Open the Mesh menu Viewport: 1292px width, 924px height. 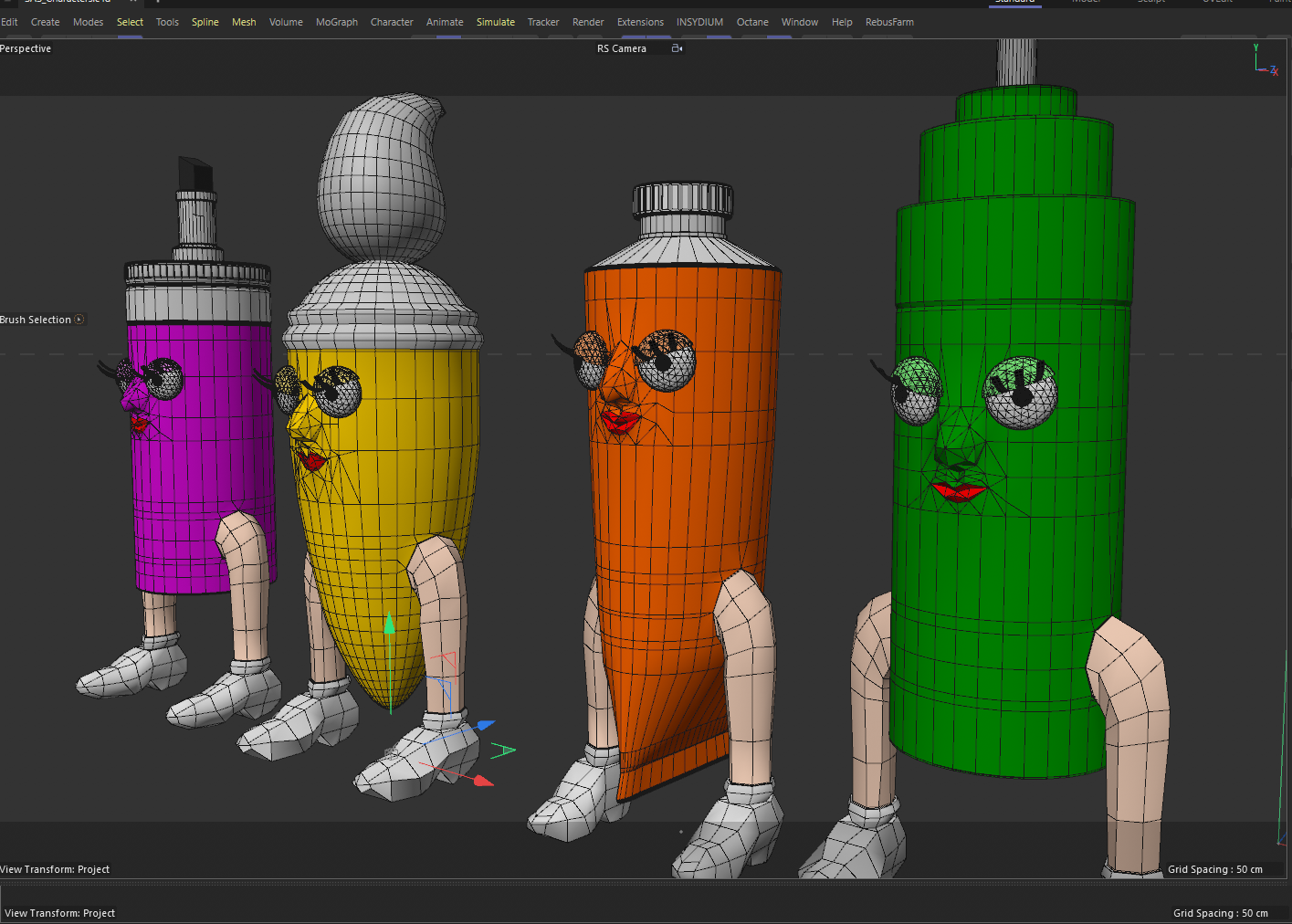click(244, 22)
